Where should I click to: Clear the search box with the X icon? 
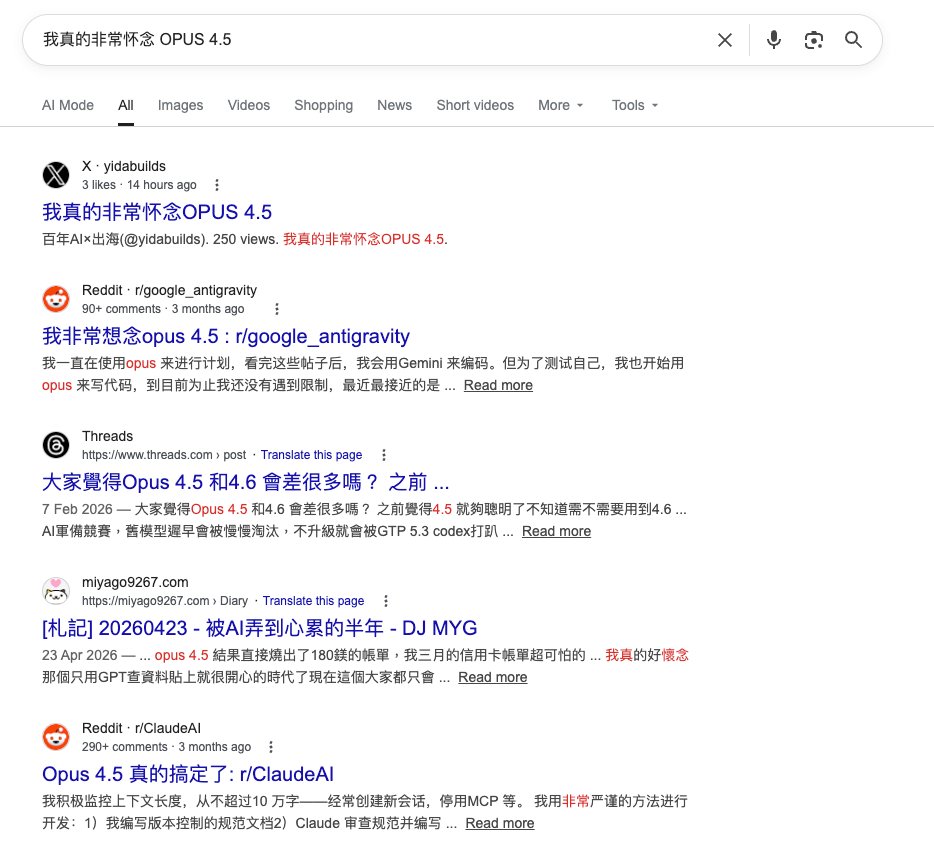click(x=725, y=40)
